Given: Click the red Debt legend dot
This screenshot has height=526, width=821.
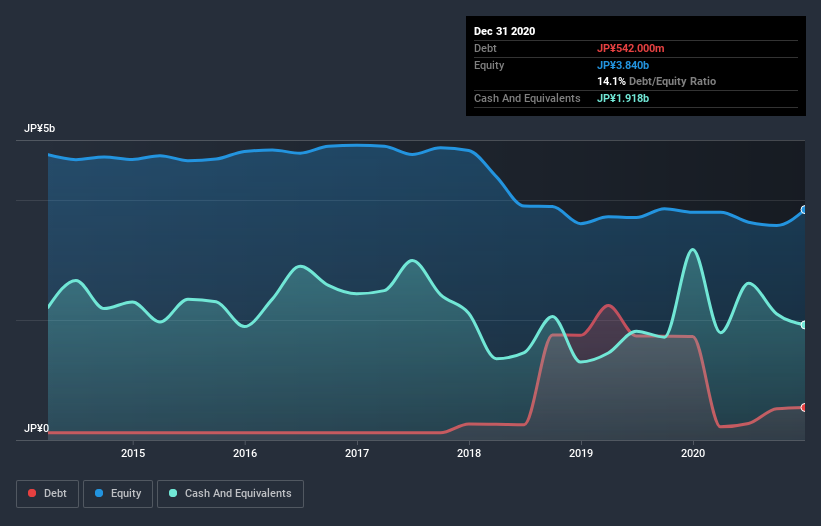Looking at the screenshot, I should [32, 493].
